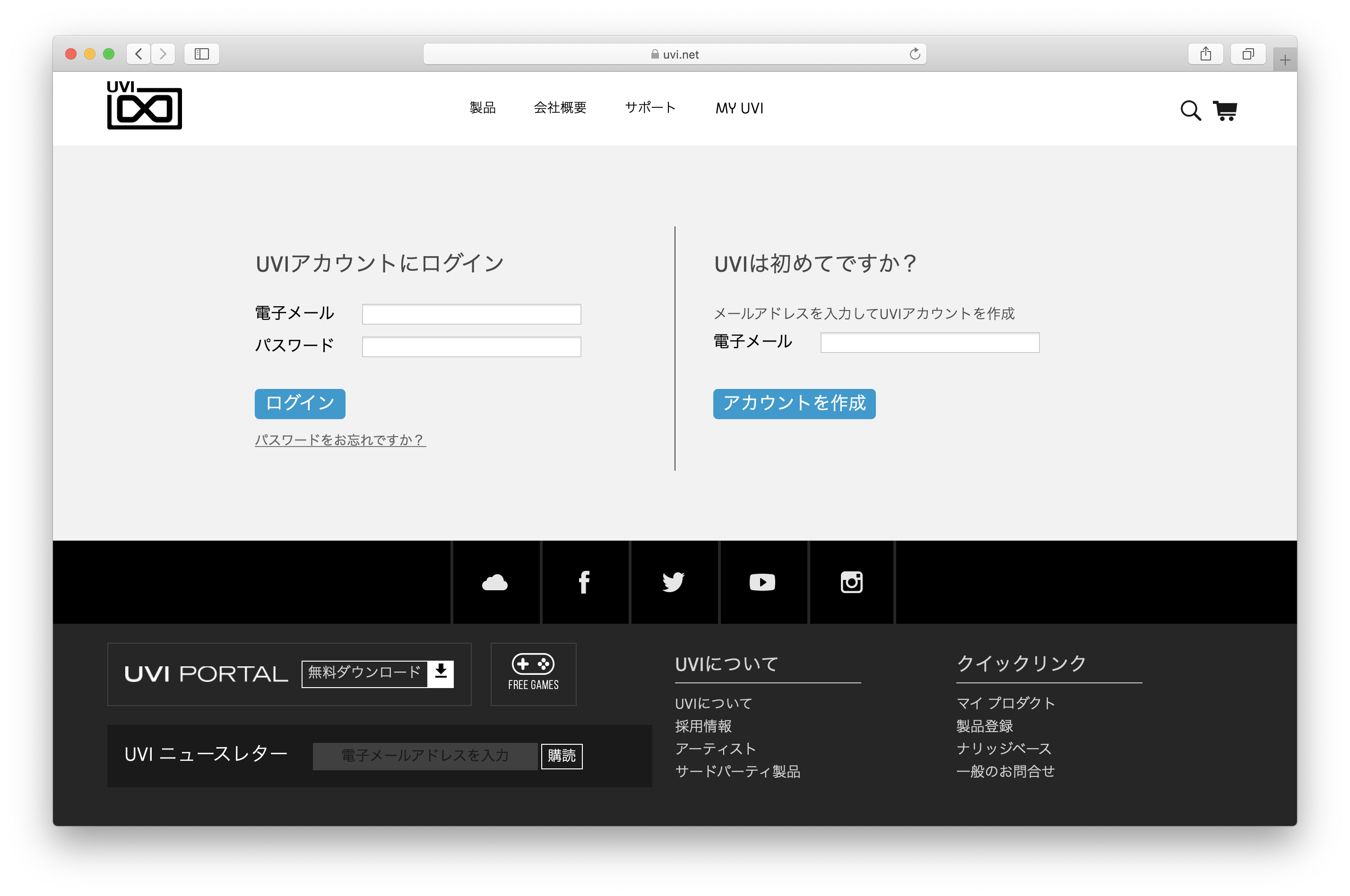Open the 一般のお問合せ quick link

1005,771
